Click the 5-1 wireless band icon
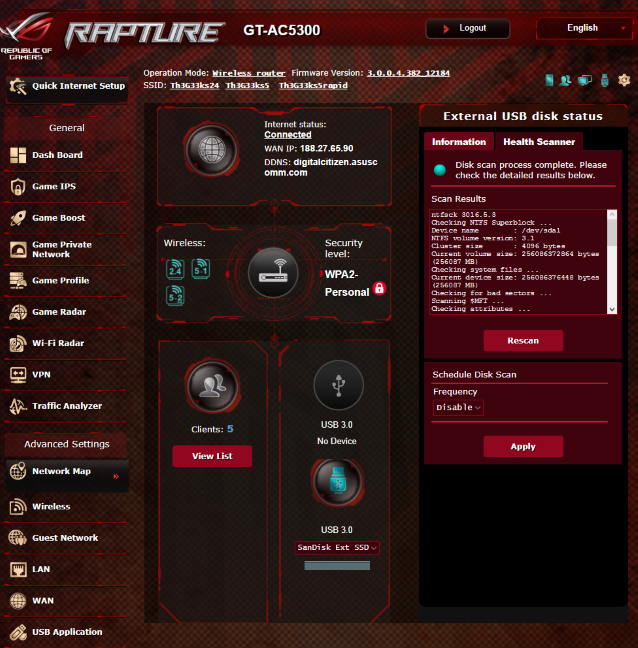This screenshot has height=648, width=638. [x=201, y=269]
